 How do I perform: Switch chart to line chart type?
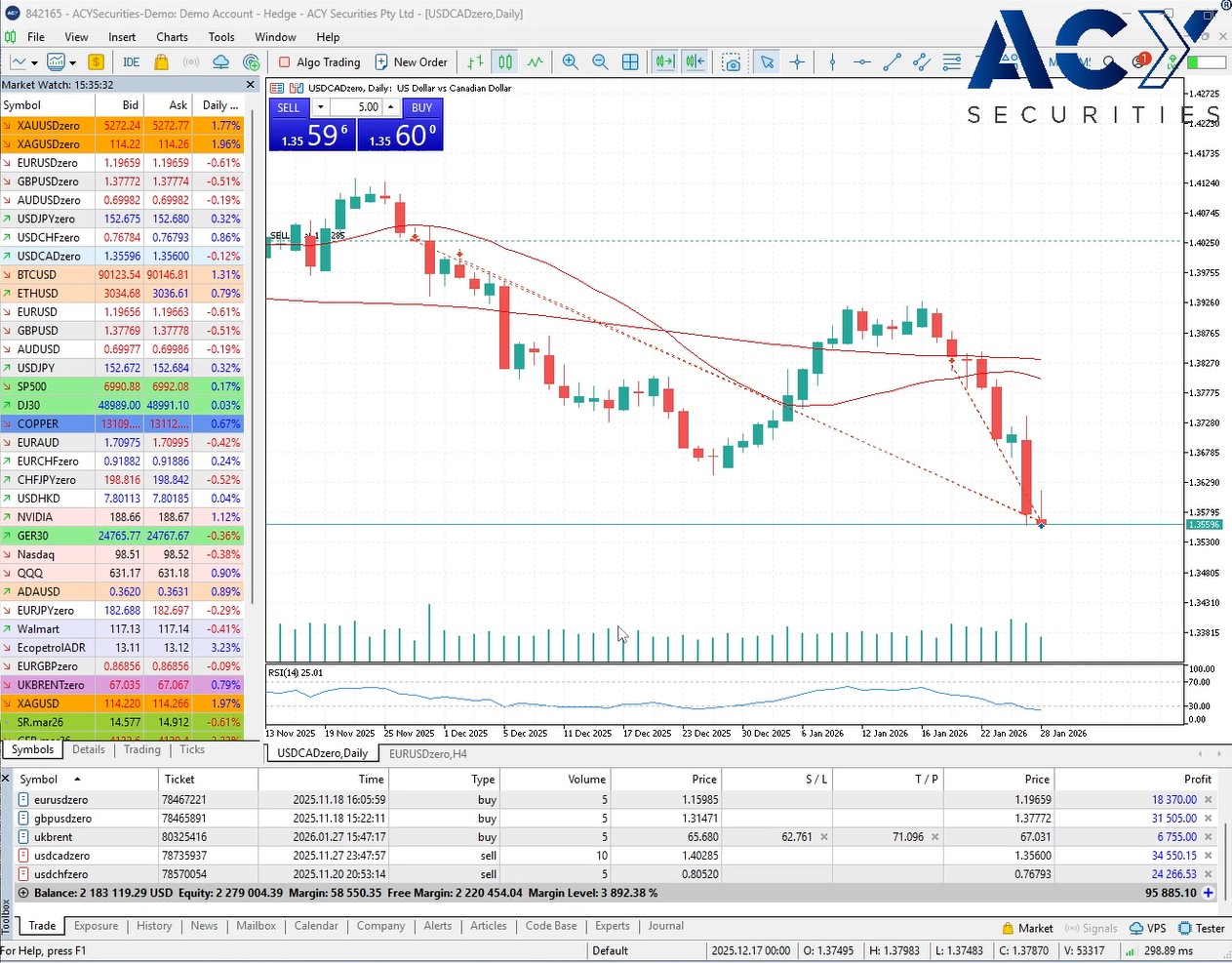pyautogui.click(x=536, y=62)
